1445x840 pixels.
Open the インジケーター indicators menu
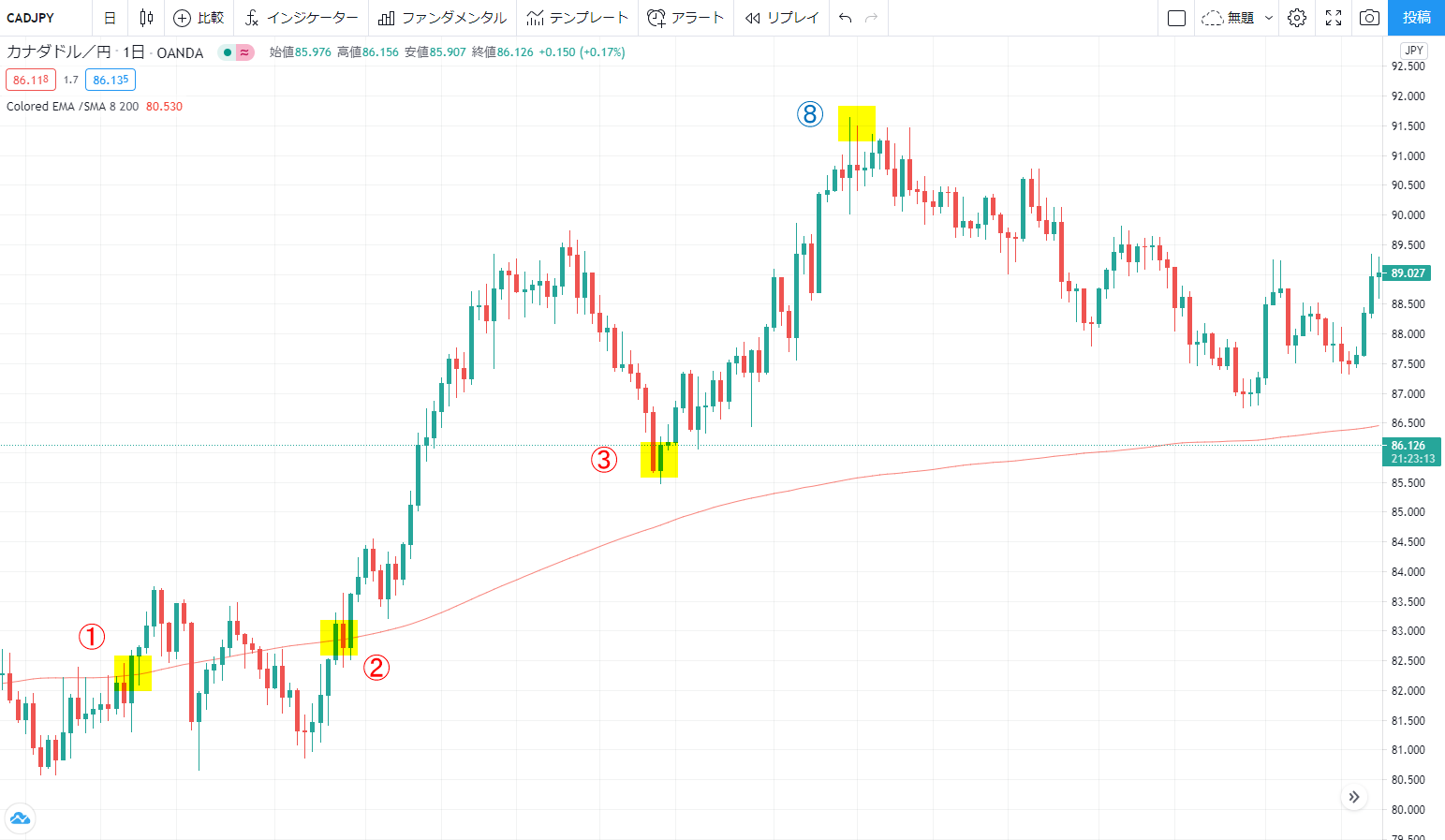[302, 18]
